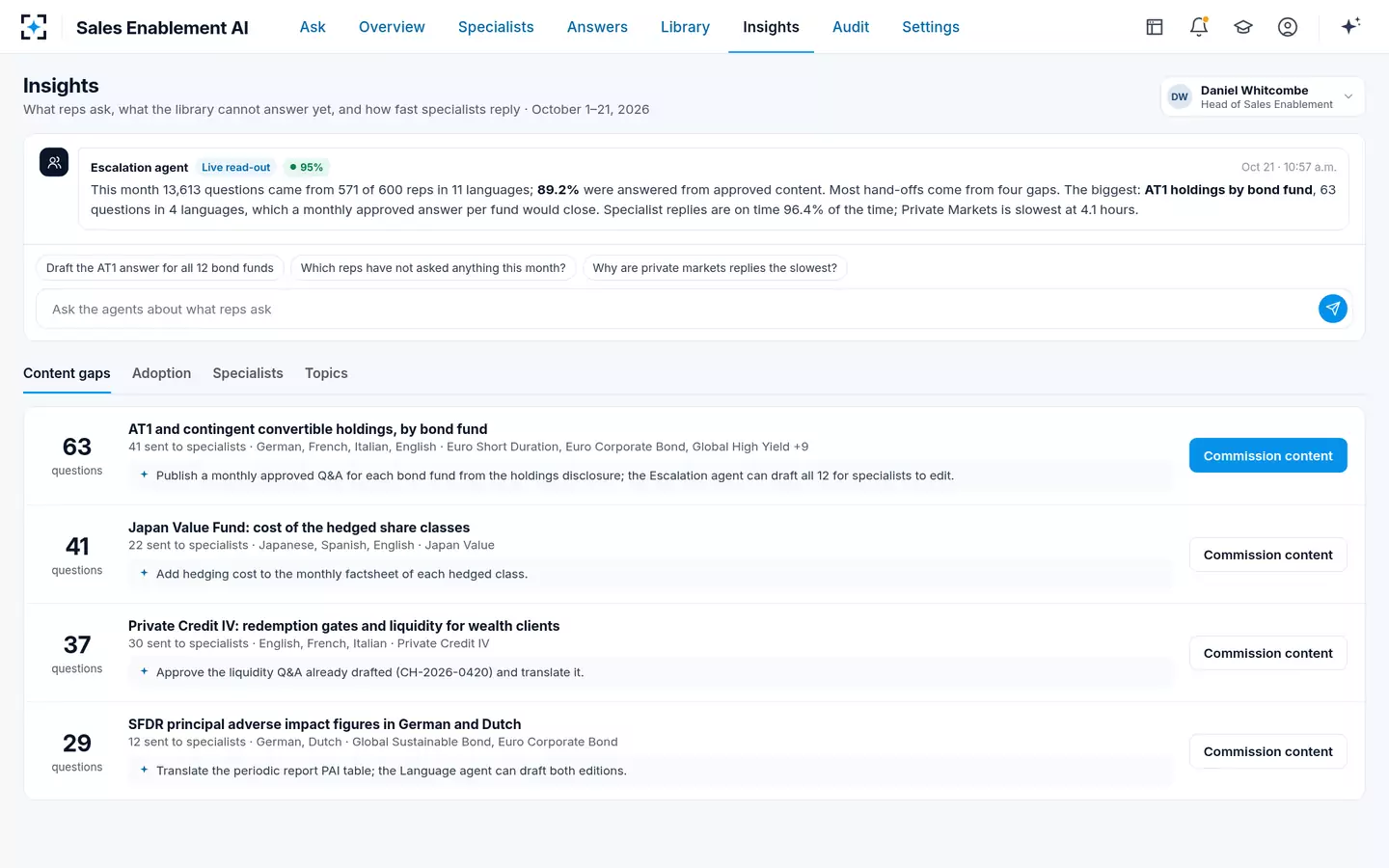Open Settings from top navigation

pos(931,27)
